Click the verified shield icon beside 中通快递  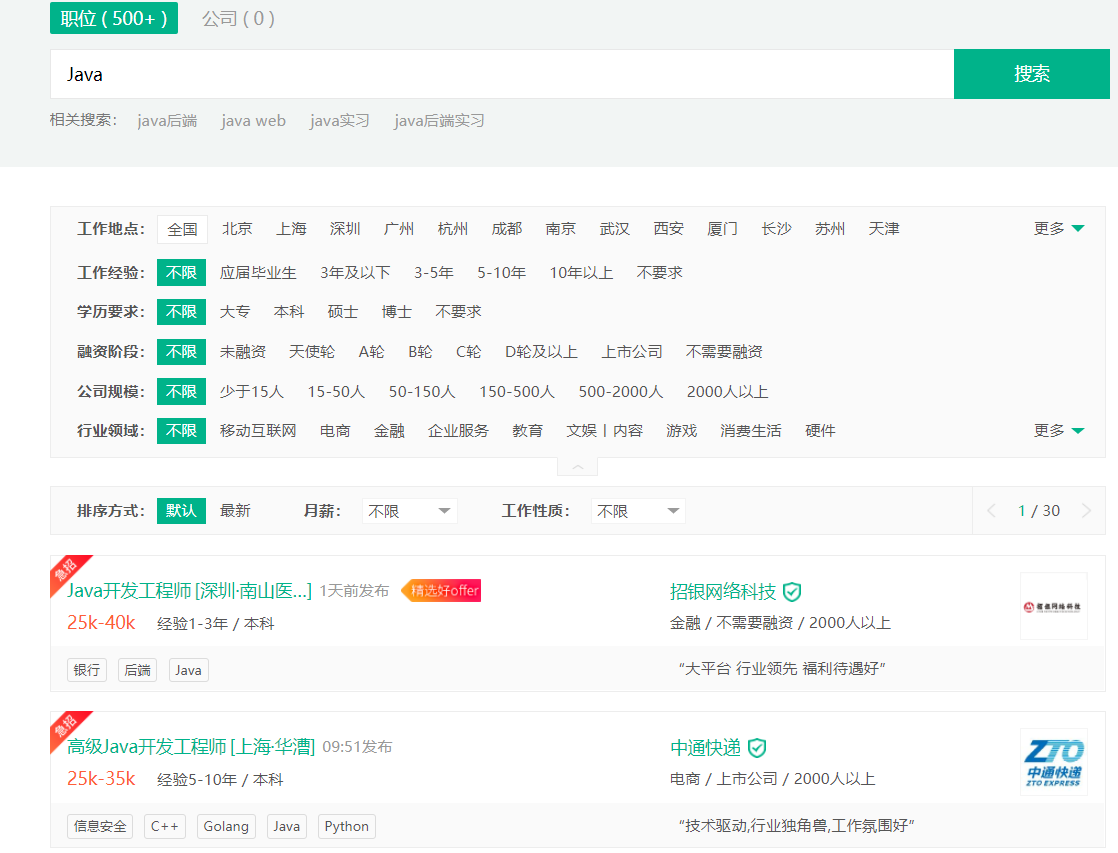click(757, 748)
